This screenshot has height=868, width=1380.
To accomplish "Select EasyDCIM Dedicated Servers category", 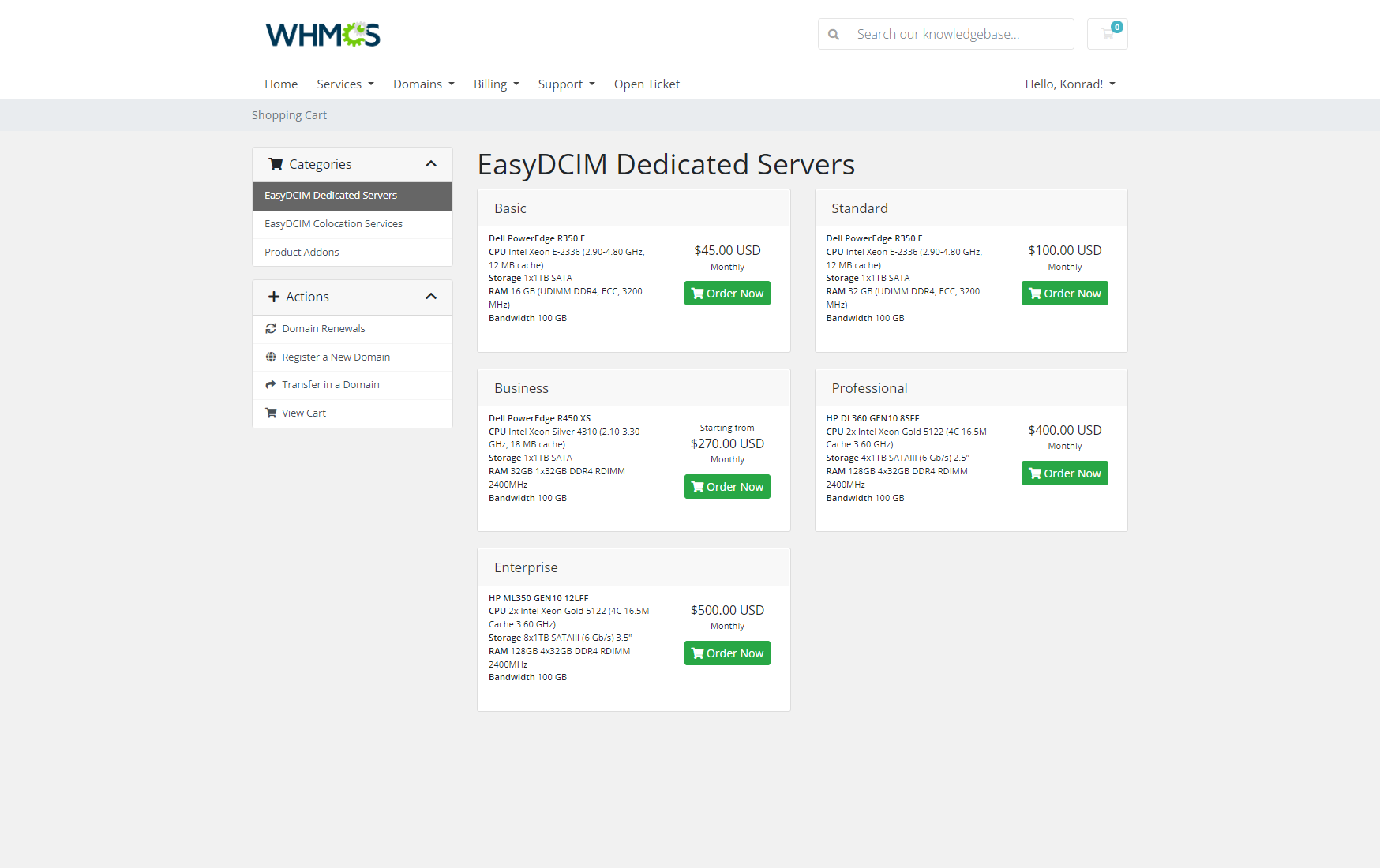I will pyautogui.click(x=352, y=196).
